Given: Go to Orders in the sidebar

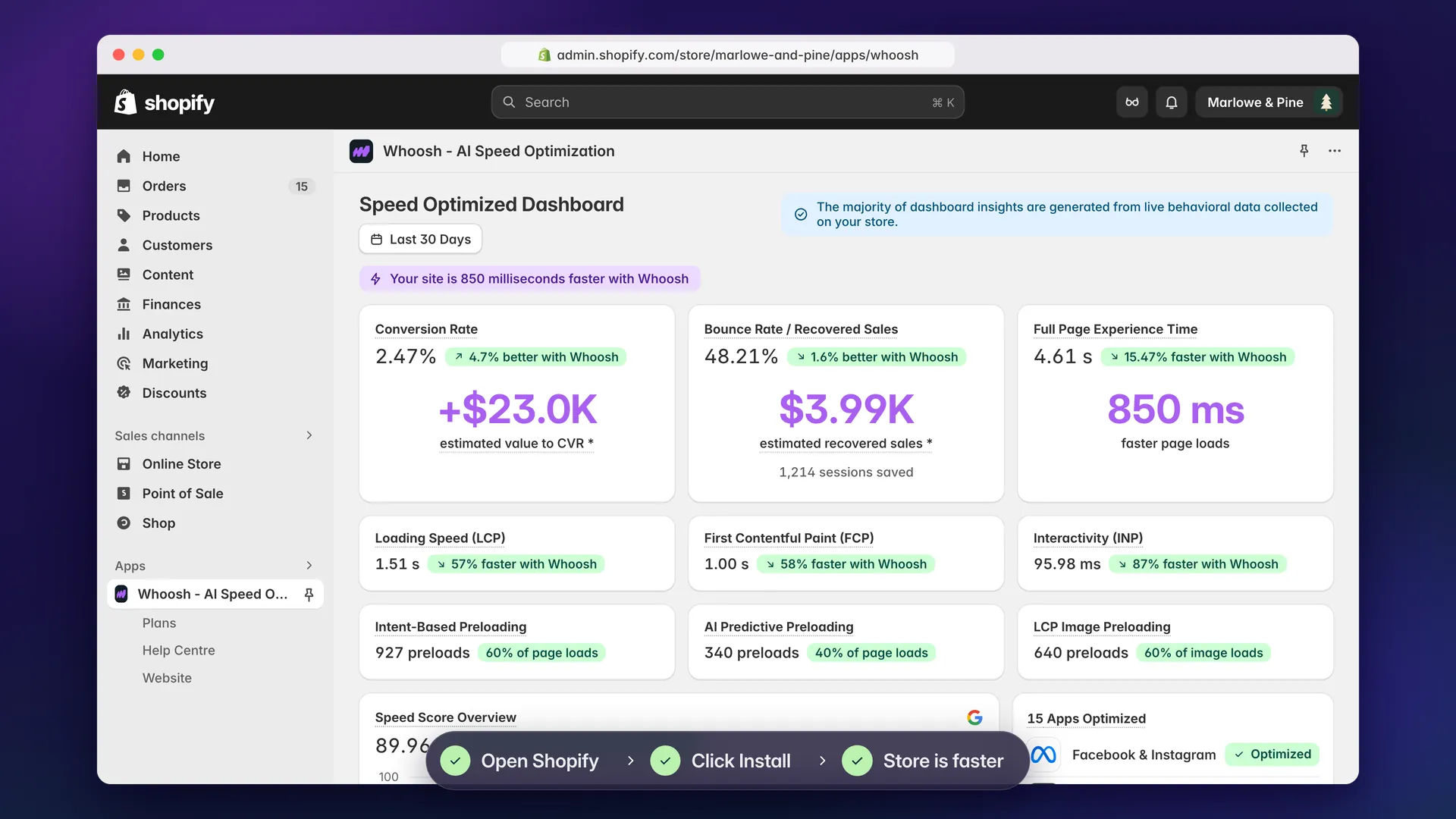Looking at the screenshot, I should pyautogui.click(x=215, y=186).
